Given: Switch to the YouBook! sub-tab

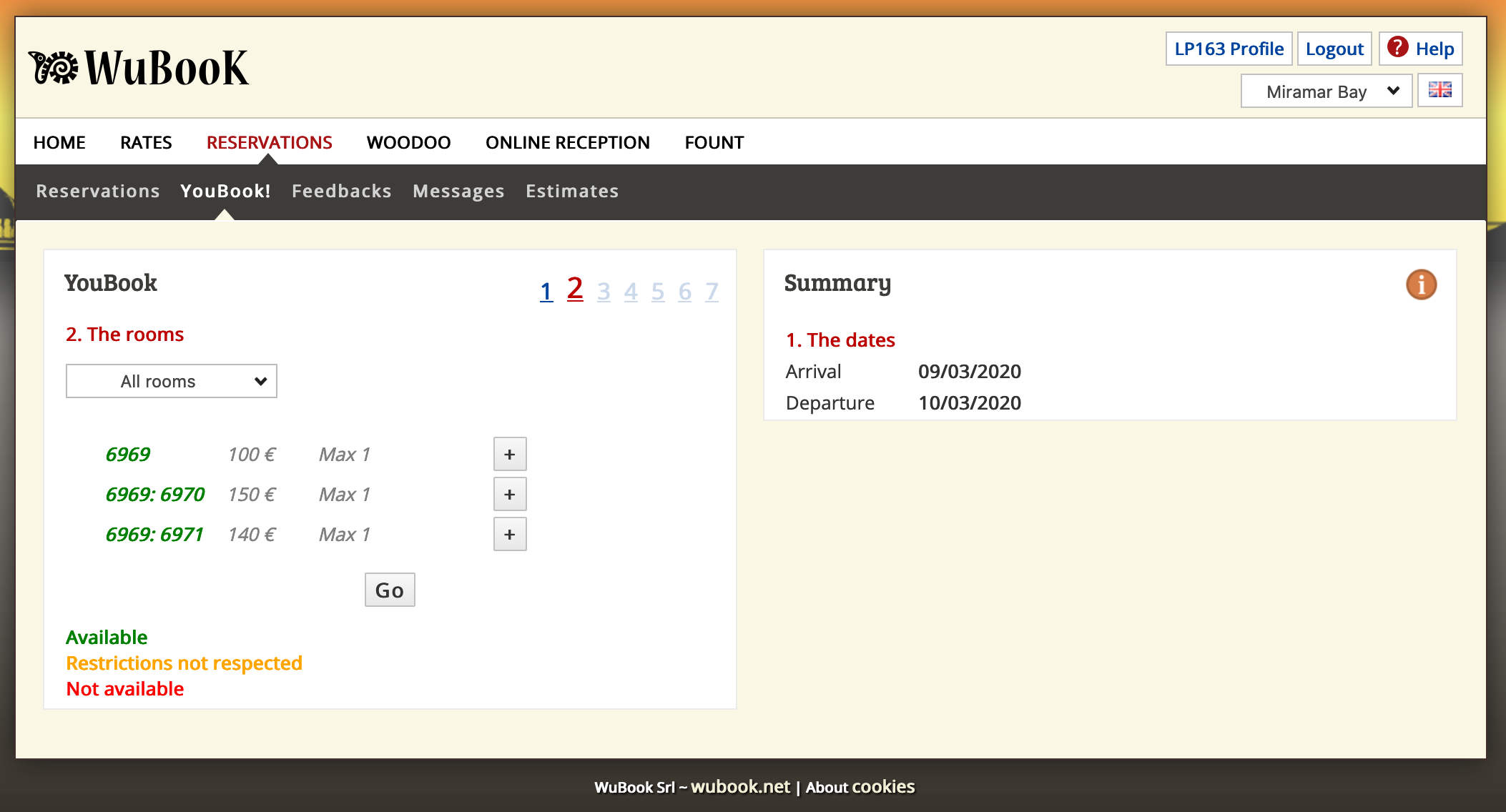Looking at the screenshot, I should point(225,191).
